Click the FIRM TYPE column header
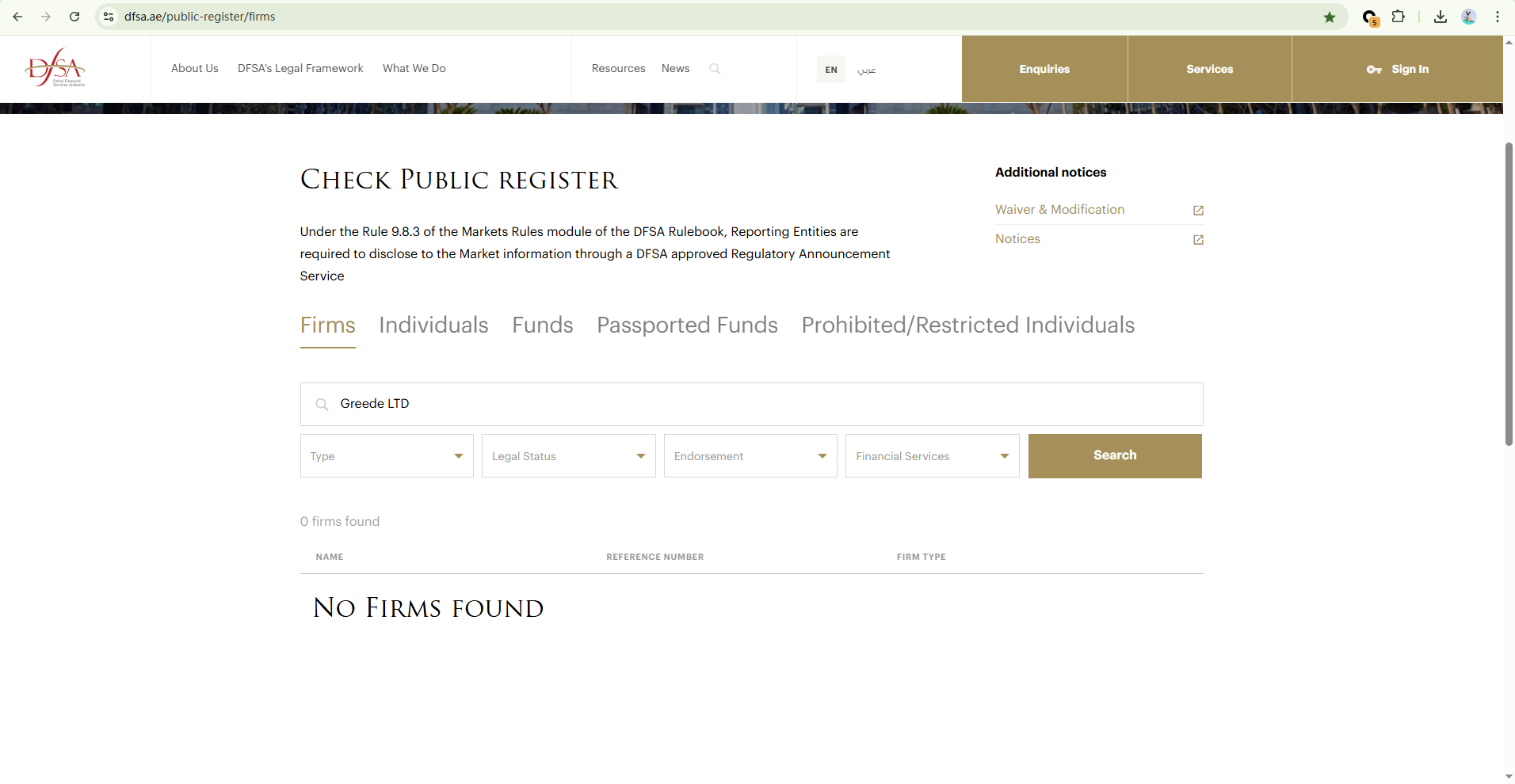 pyautogui.click(x=922, y=557)
